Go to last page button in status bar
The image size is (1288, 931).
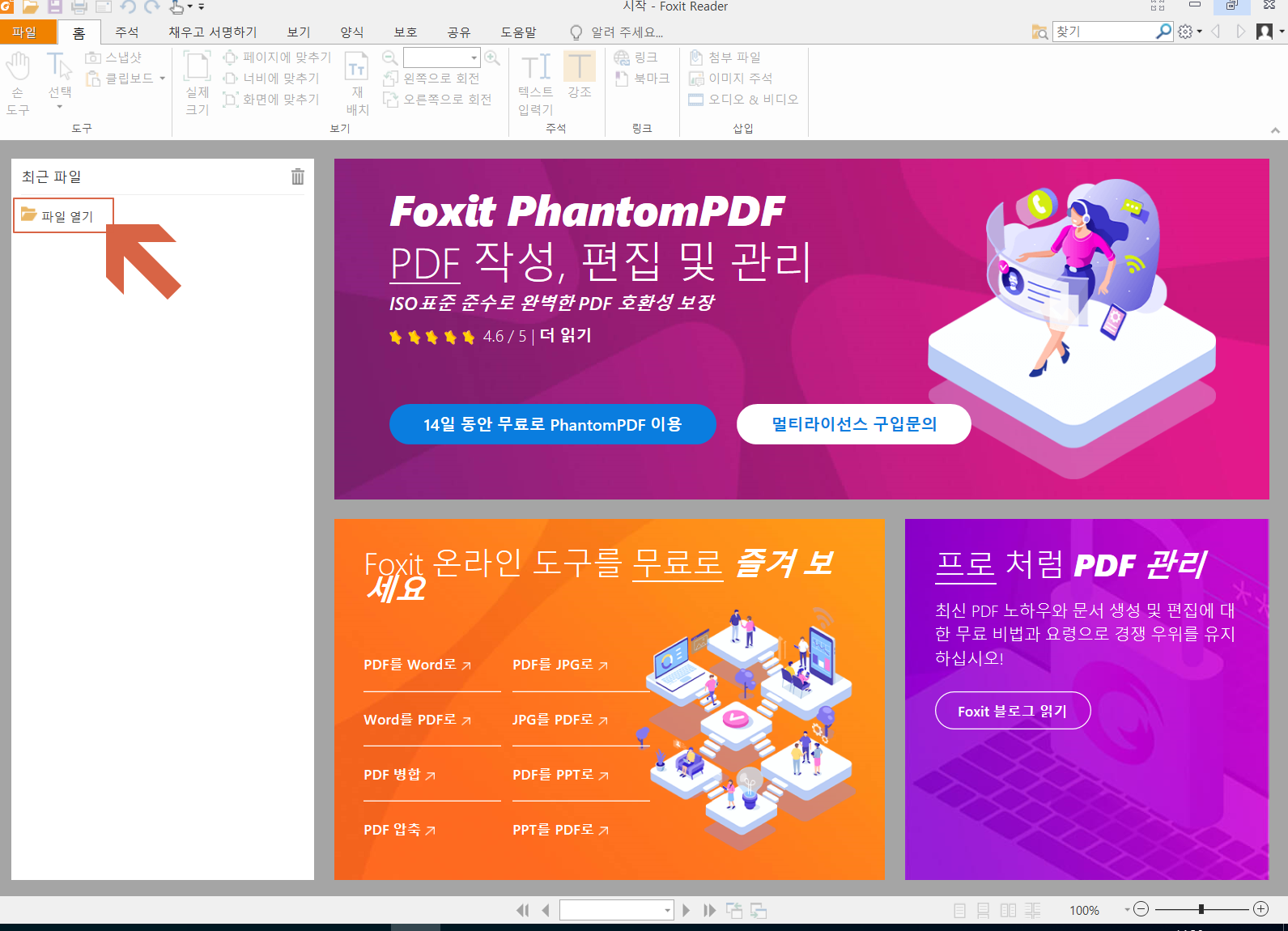[x=710, y=910]
